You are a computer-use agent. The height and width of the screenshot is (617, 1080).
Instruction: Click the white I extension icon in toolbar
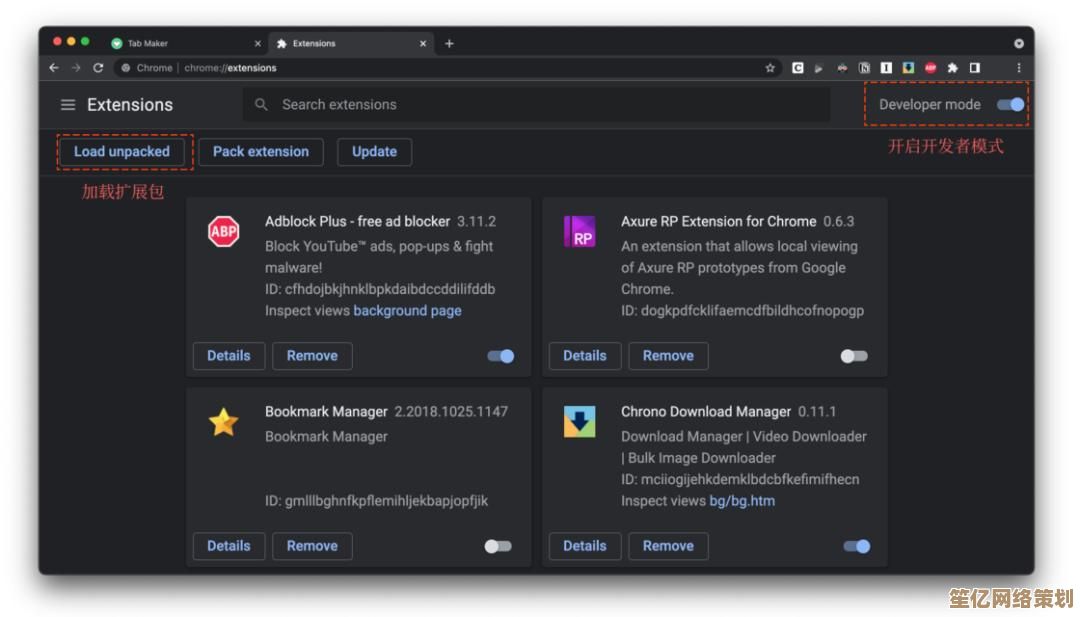pyautogui.click(x=886, y=67)
